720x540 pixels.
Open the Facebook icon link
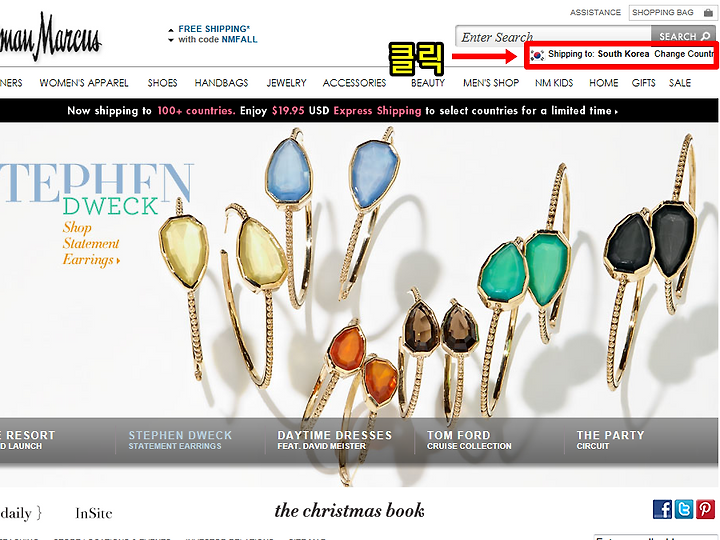click(x=662, y=509)
